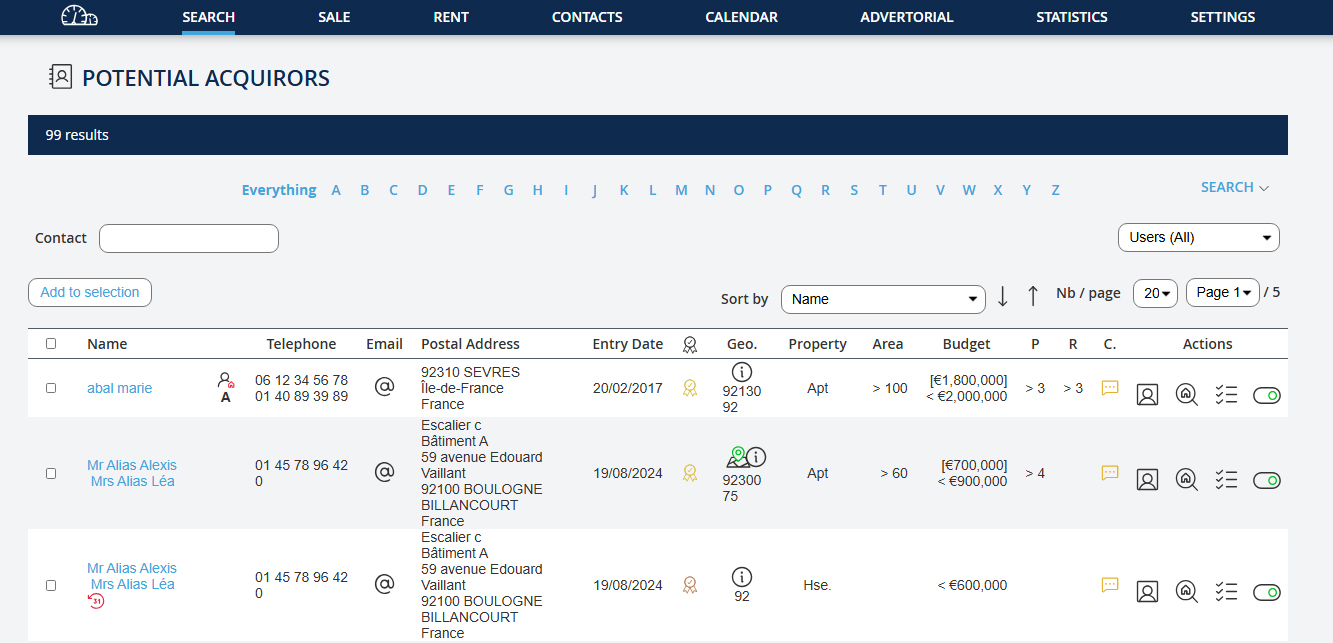
Task: Open the abal marie contact link
Action: coord(119,388)
